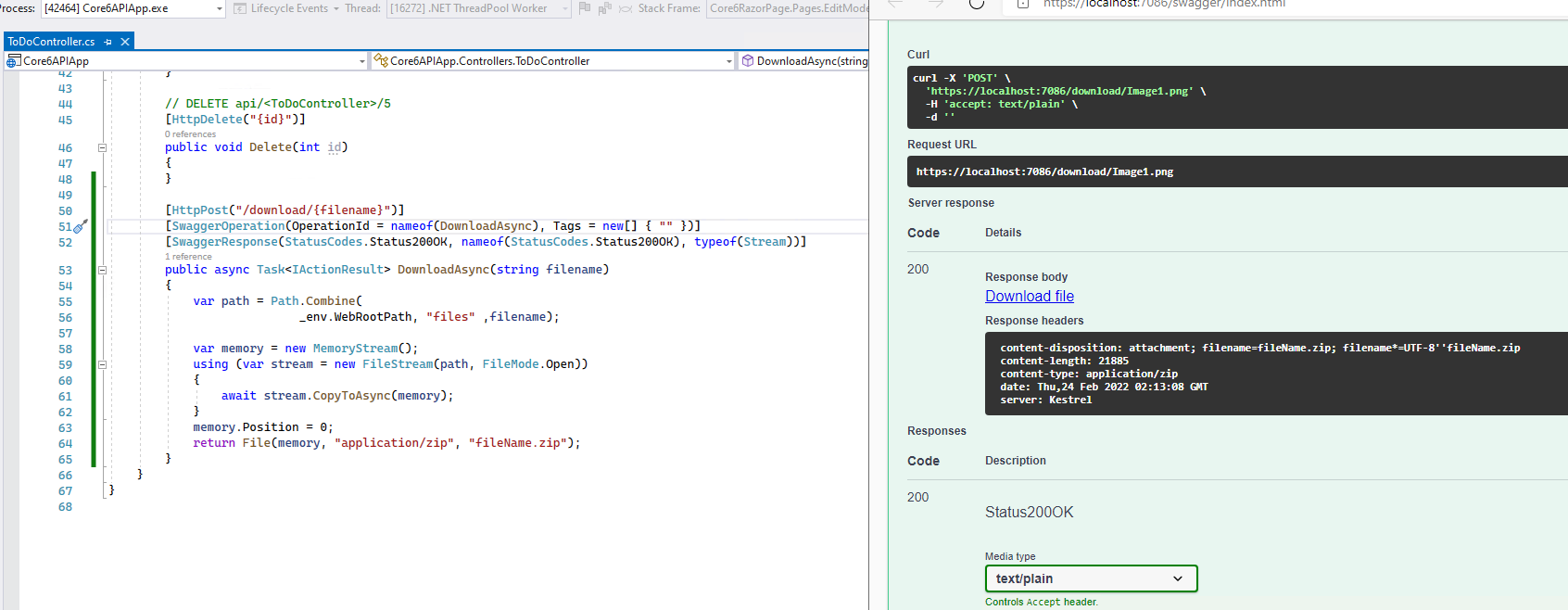This screenshot has height=610, width=1568.
Task: Click the HttpPost attribute on line 50
Action: [x=200, y=210]
